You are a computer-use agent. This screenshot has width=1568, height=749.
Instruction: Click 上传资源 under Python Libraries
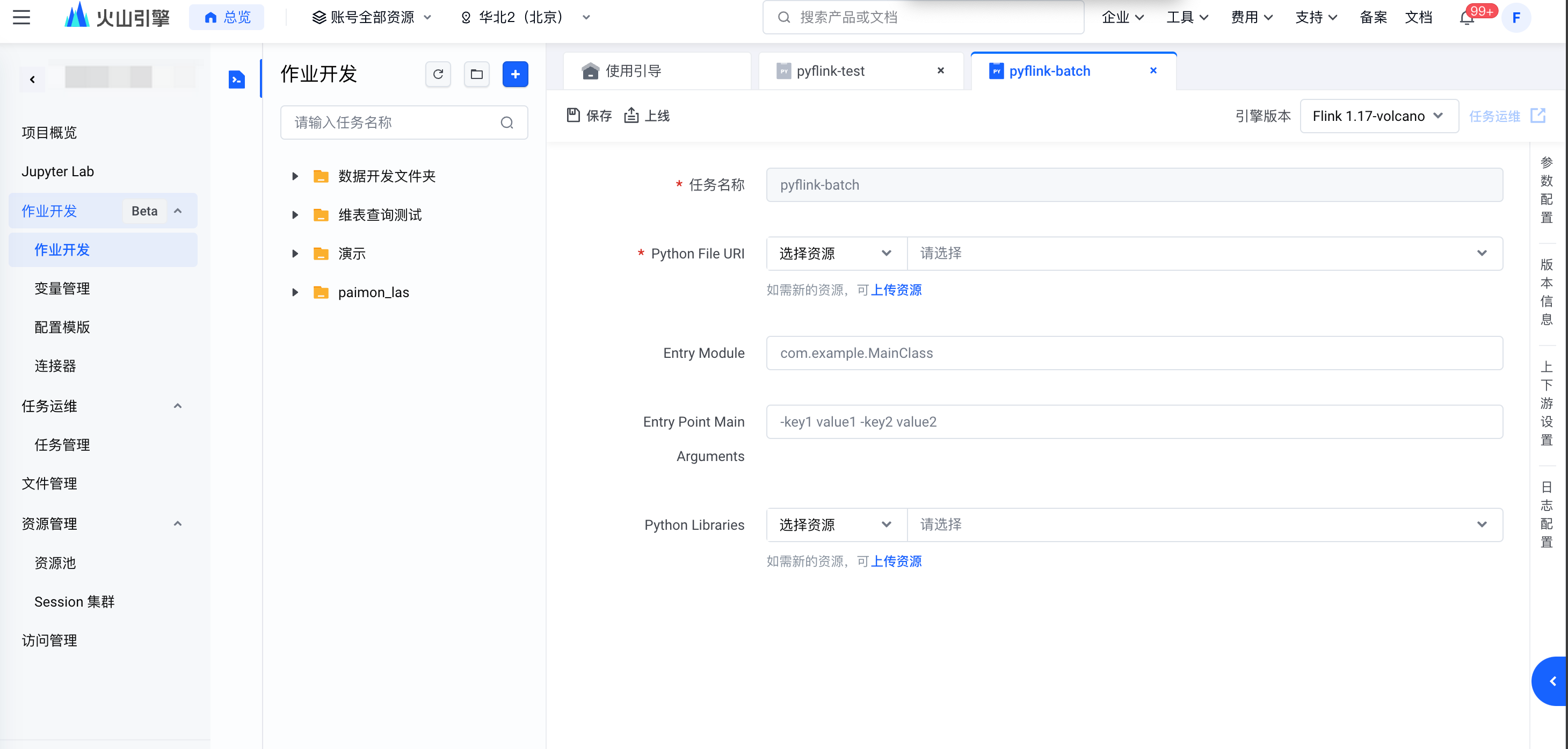point(896,561)
